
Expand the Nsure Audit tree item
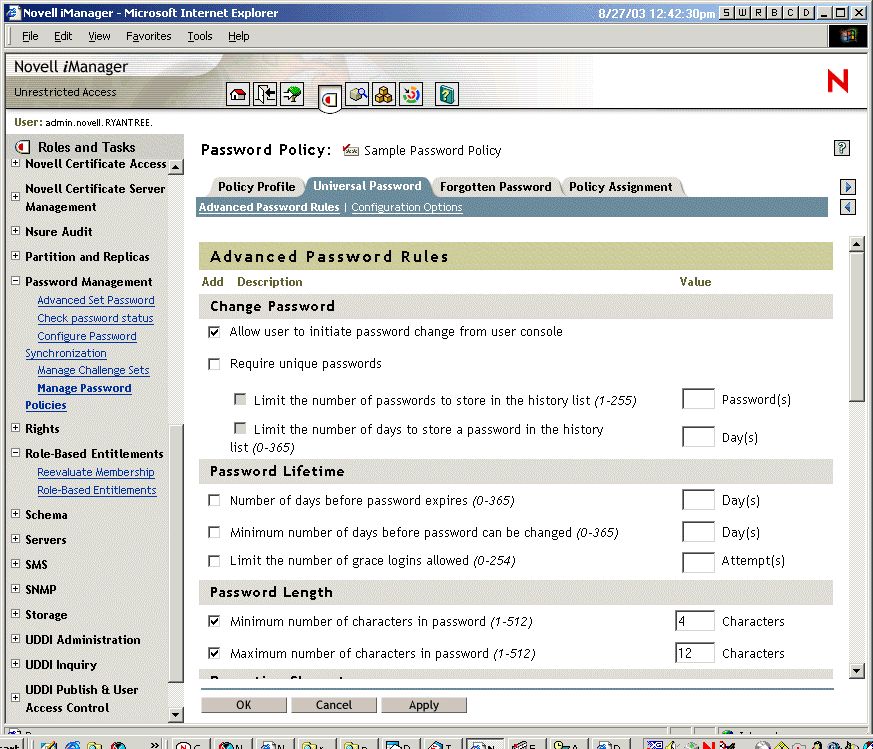13,232
